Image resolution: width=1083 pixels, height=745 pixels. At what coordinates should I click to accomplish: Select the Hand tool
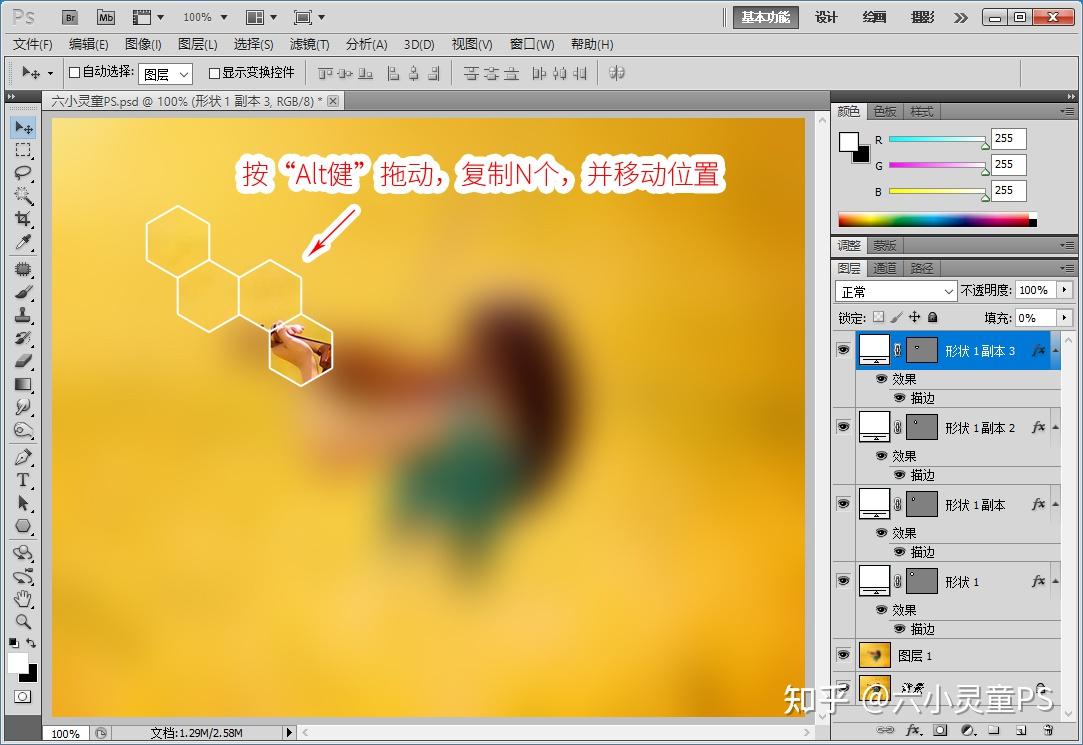(23, 598)
